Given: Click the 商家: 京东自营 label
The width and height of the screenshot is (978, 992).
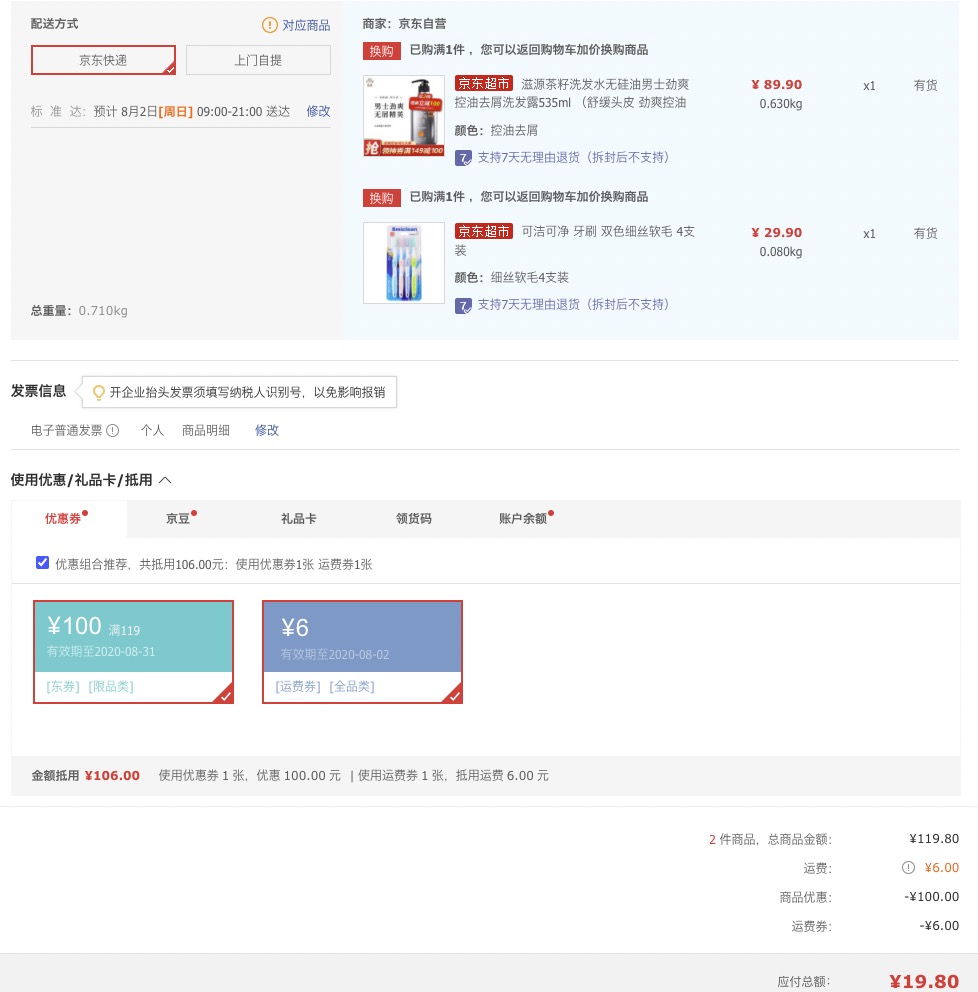Looking at the screenshot, I should click(x=404, y=24).
